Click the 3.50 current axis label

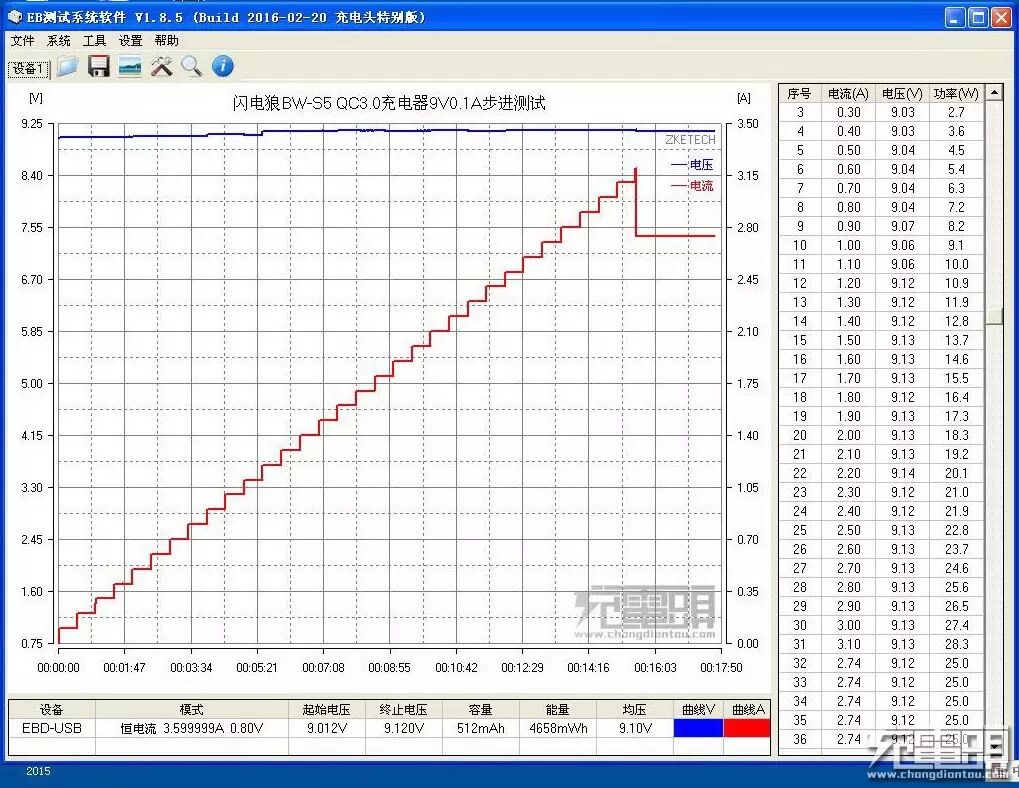(x=748, y=123)
